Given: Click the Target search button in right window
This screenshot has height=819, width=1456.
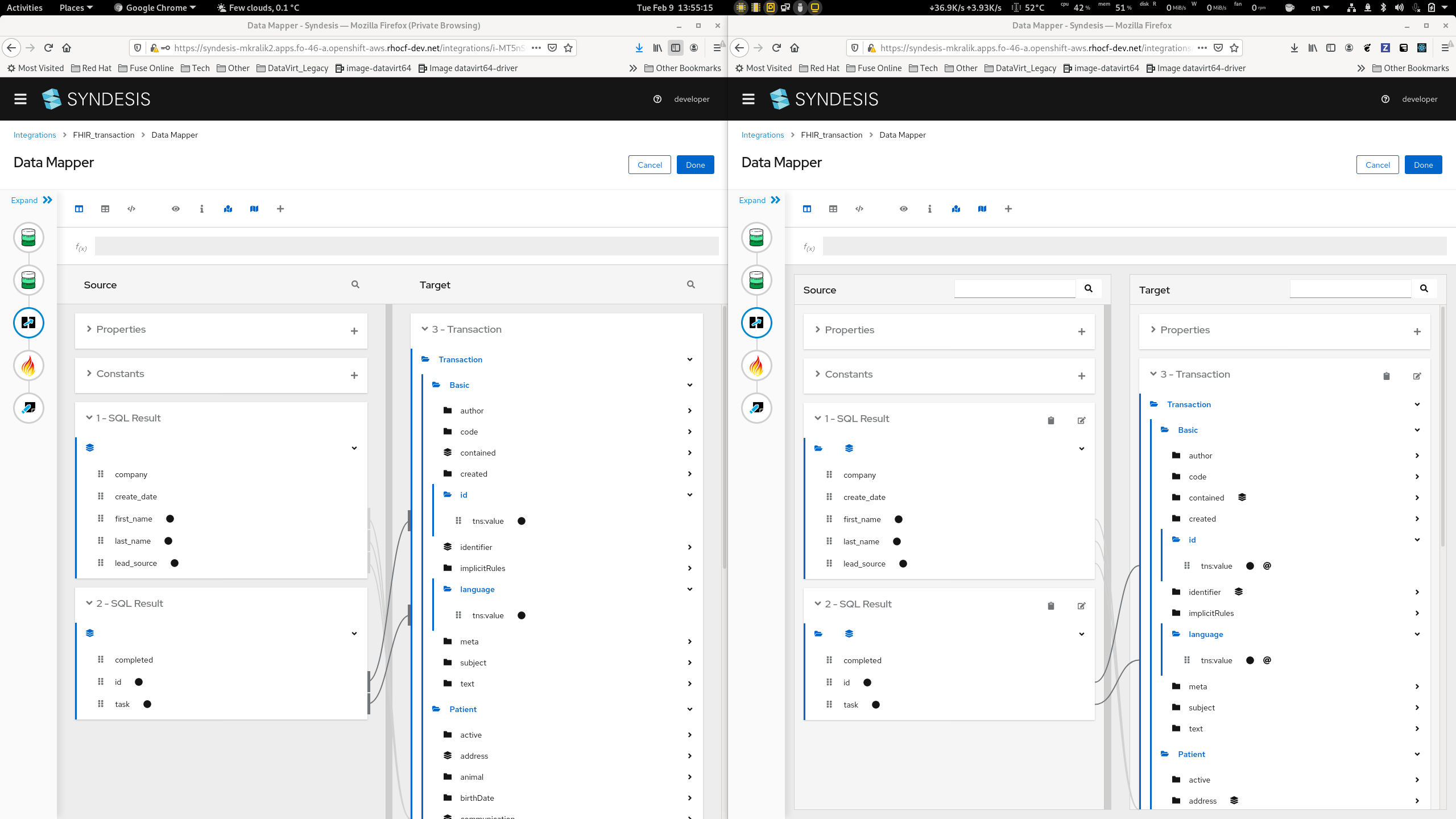Looking at the screenshot, I should (1424, 288).
